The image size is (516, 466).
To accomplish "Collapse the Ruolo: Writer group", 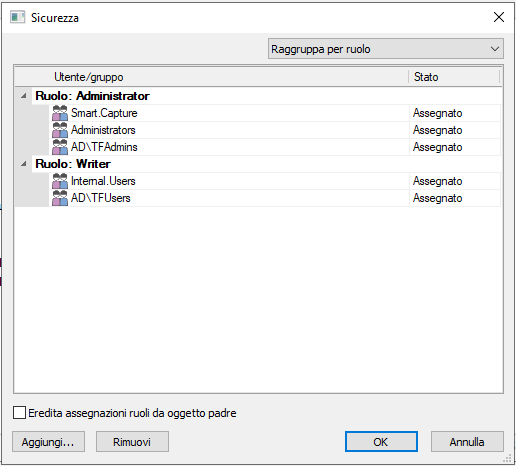I will tap(24, 164).
